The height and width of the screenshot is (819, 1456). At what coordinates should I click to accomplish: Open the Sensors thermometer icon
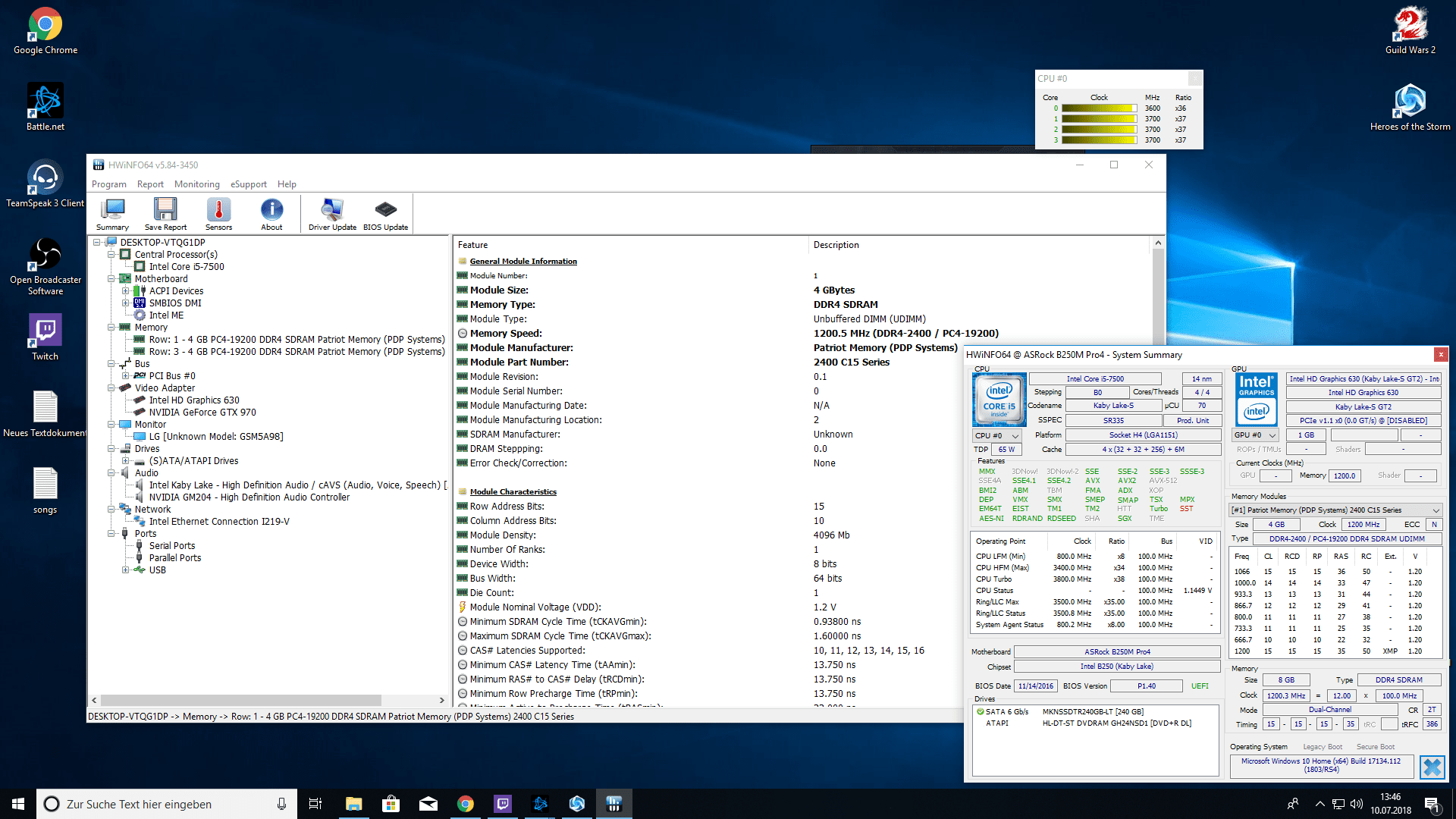(x=218, y=214)
